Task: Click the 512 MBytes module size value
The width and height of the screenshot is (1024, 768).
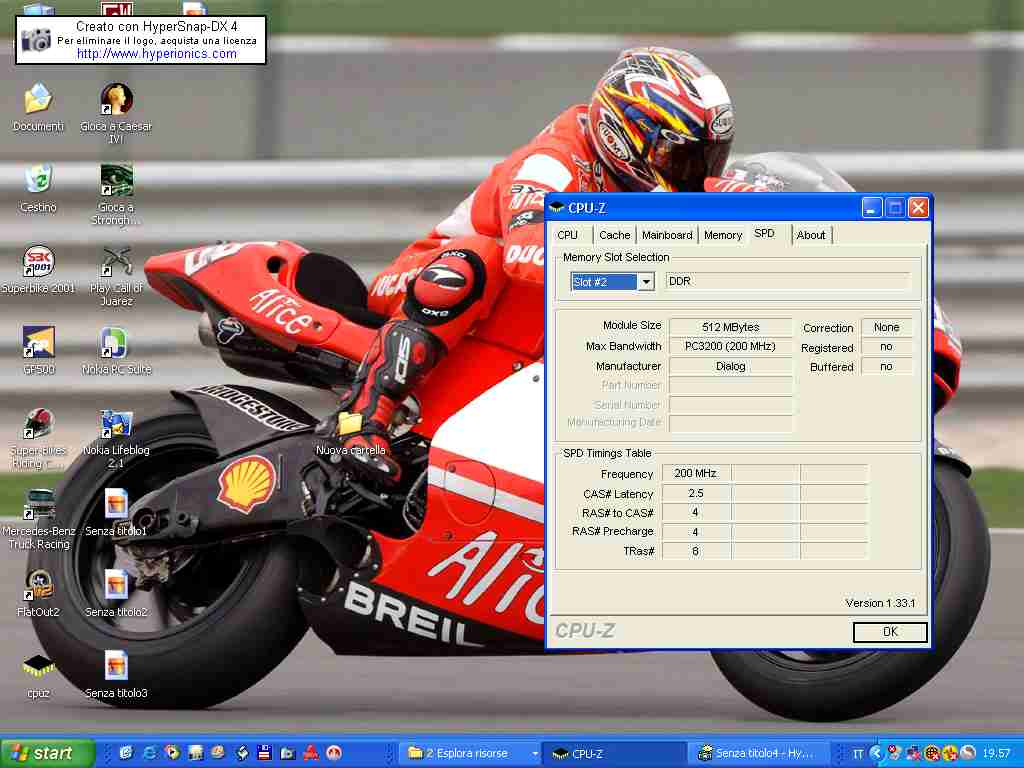Action: tap(731, 327)
